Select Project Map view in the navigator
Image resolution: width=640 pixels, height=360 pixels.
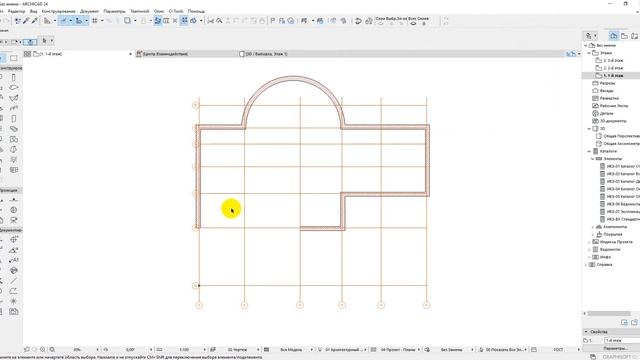[x=614, y=36]
